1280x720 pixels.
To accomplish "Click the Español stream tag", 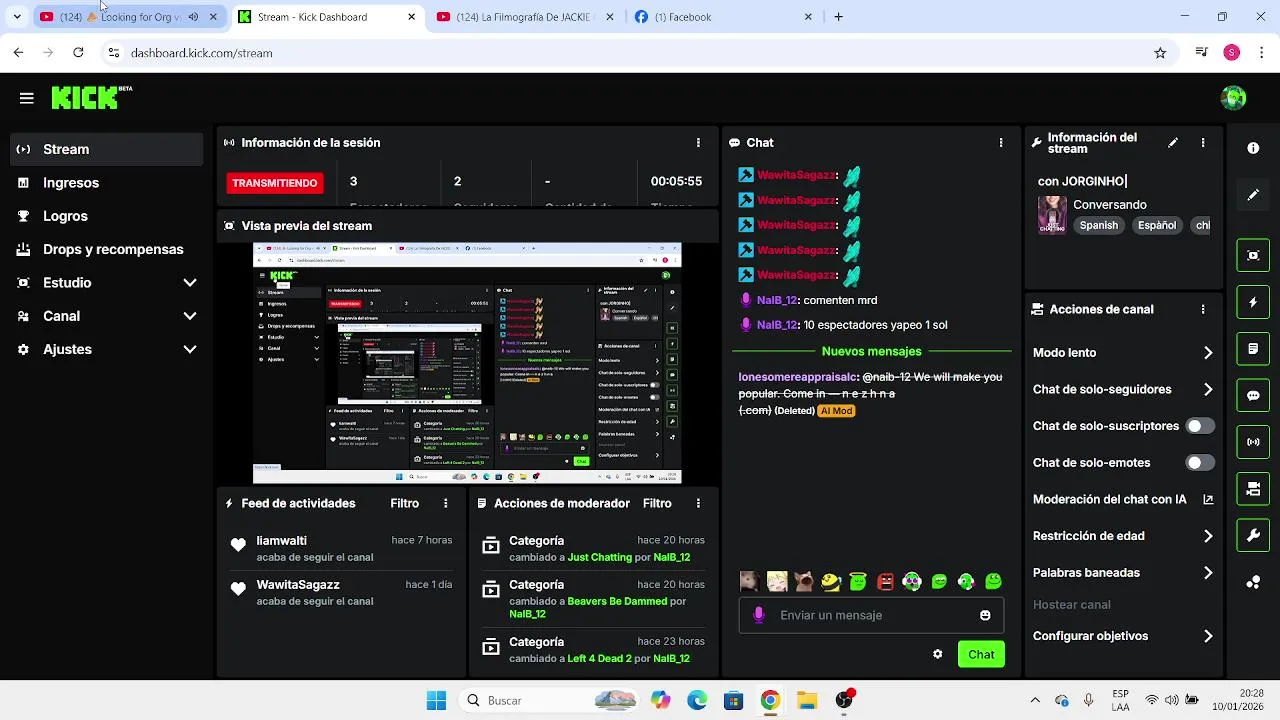I will (x=1157, y=226).
